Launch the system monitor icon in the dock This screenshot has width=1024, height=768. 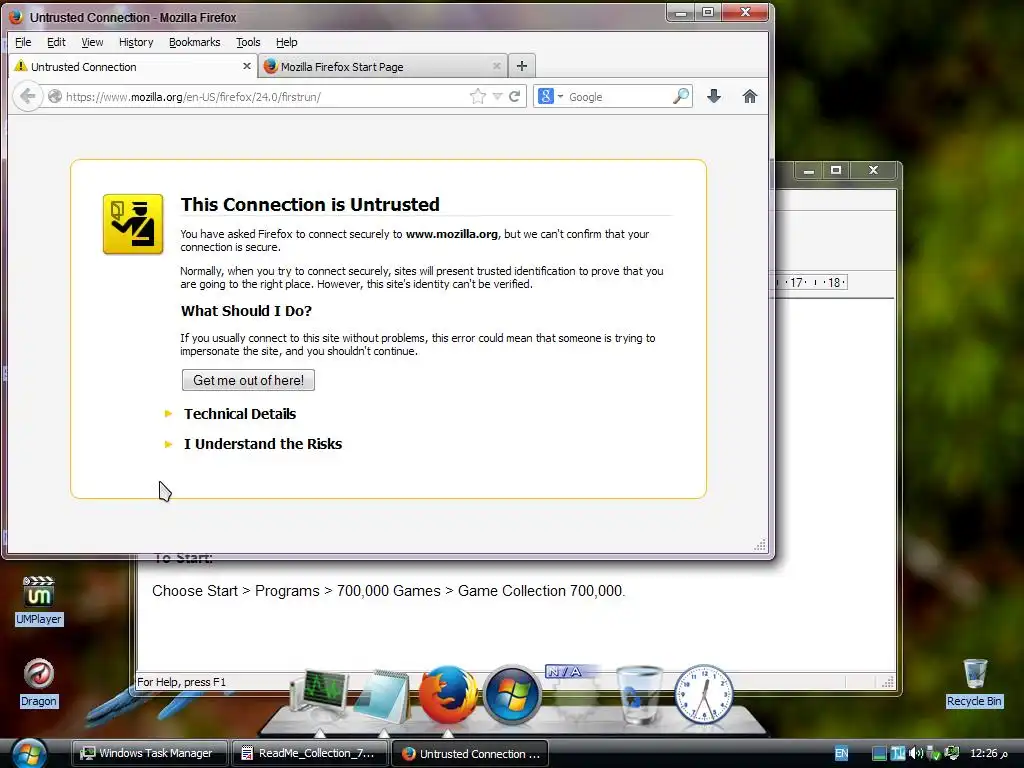(x=320, y=696)
